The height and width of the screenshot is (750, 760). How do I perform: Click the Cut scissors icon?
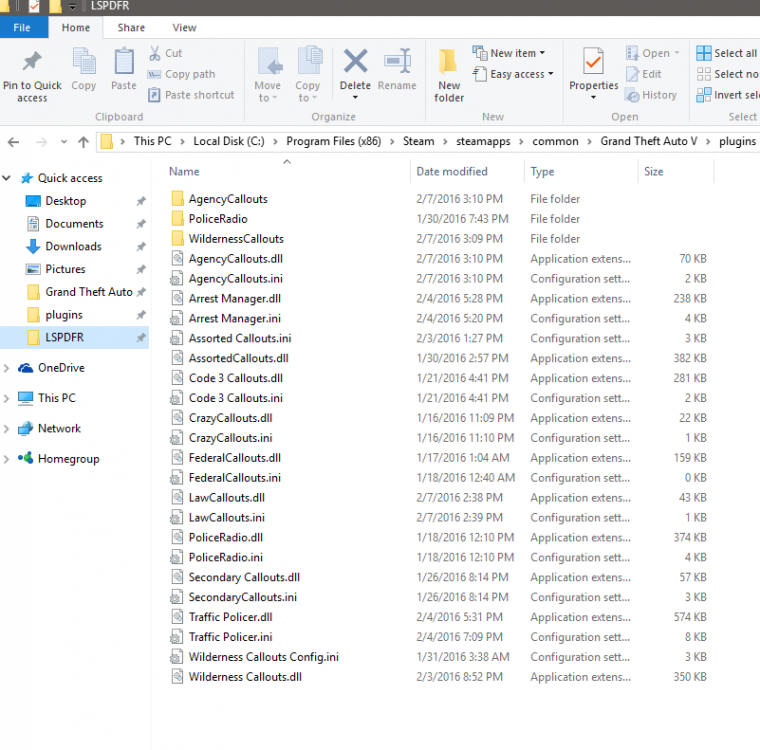[x=155, y=53]
